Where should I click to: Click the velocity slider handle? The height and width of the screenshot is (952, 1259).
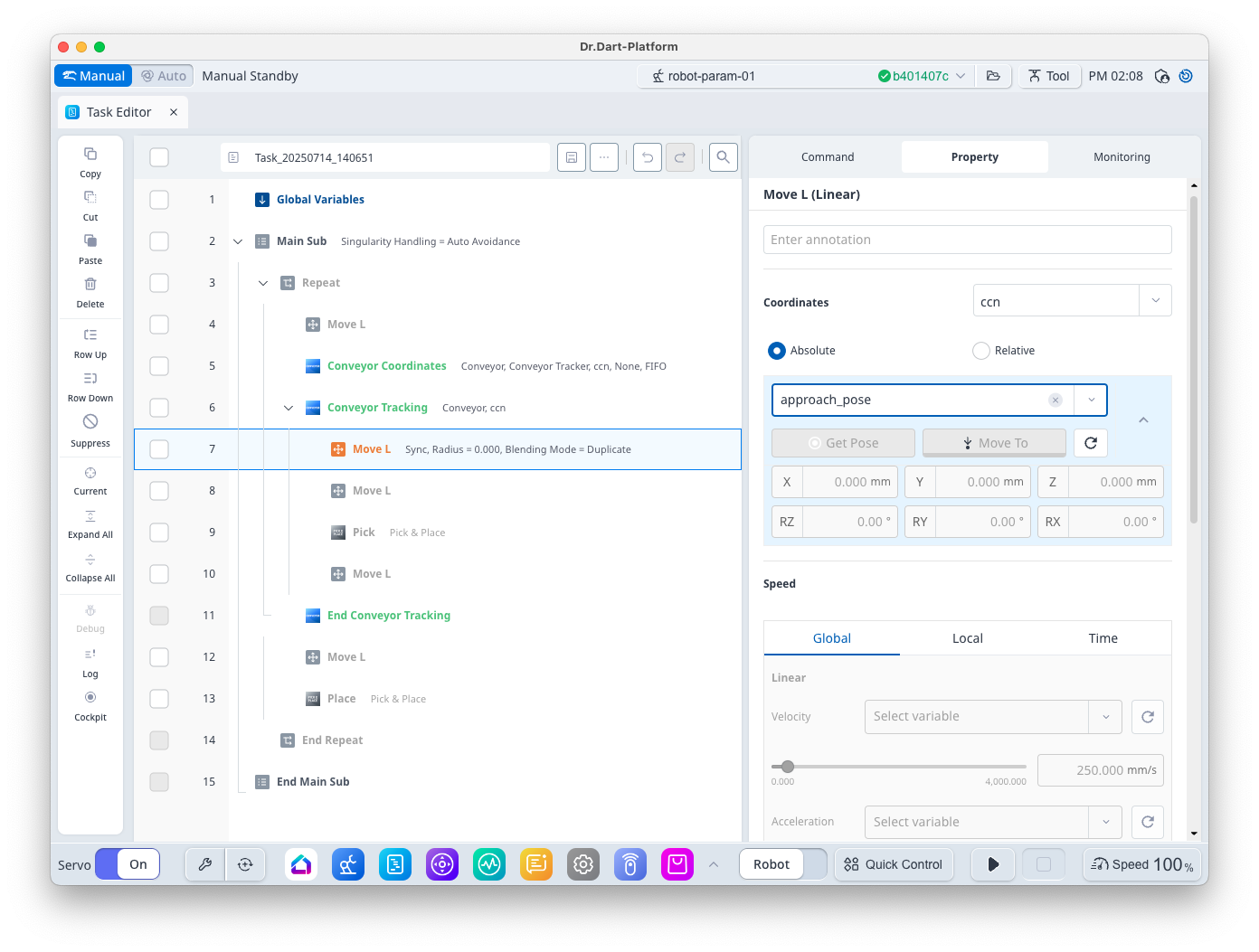(x=788, y=767)
